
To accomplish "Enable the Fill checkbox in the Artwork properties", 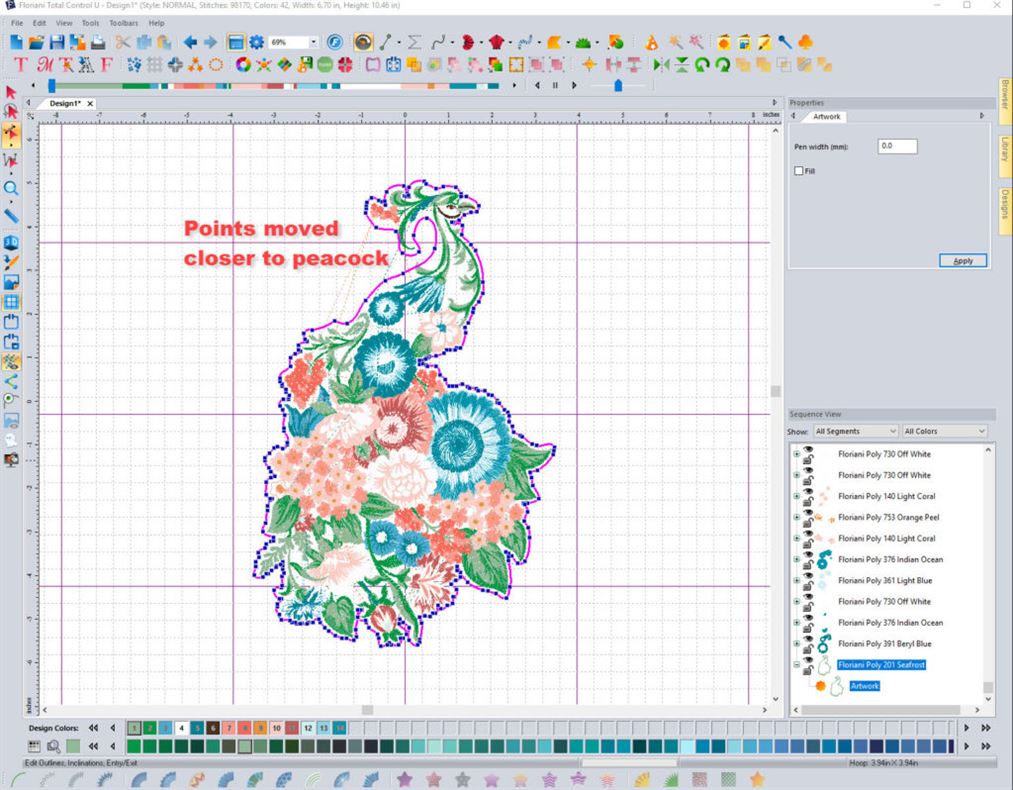I will point(800,171).
